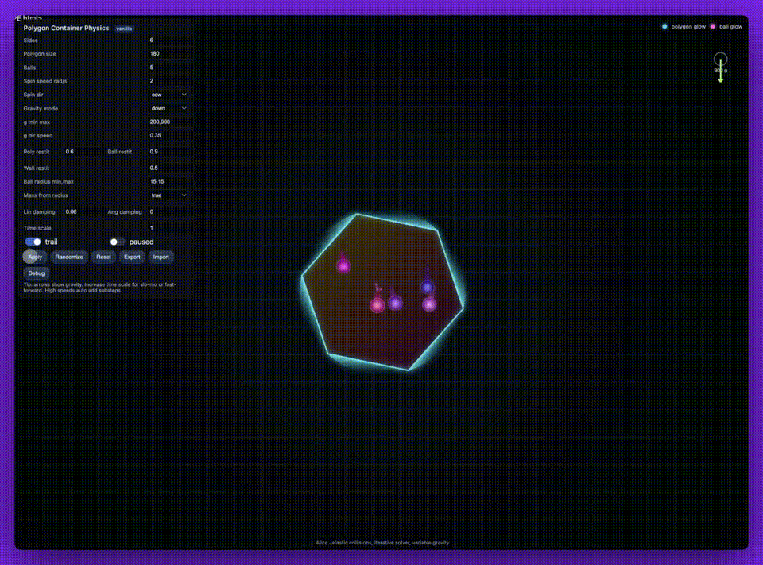Click the tip text below the Debug button
Viewport: 763px width, 565px height.
click(x=100, y=287)
